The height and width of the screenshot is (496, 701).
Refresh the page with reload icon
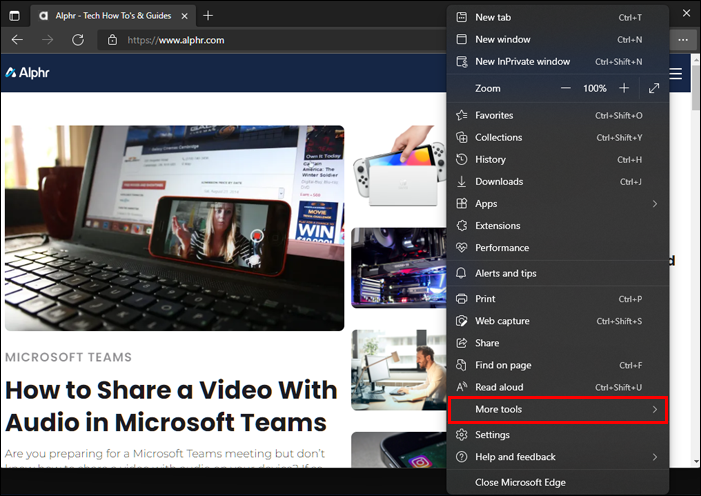(x=78, y=40)
